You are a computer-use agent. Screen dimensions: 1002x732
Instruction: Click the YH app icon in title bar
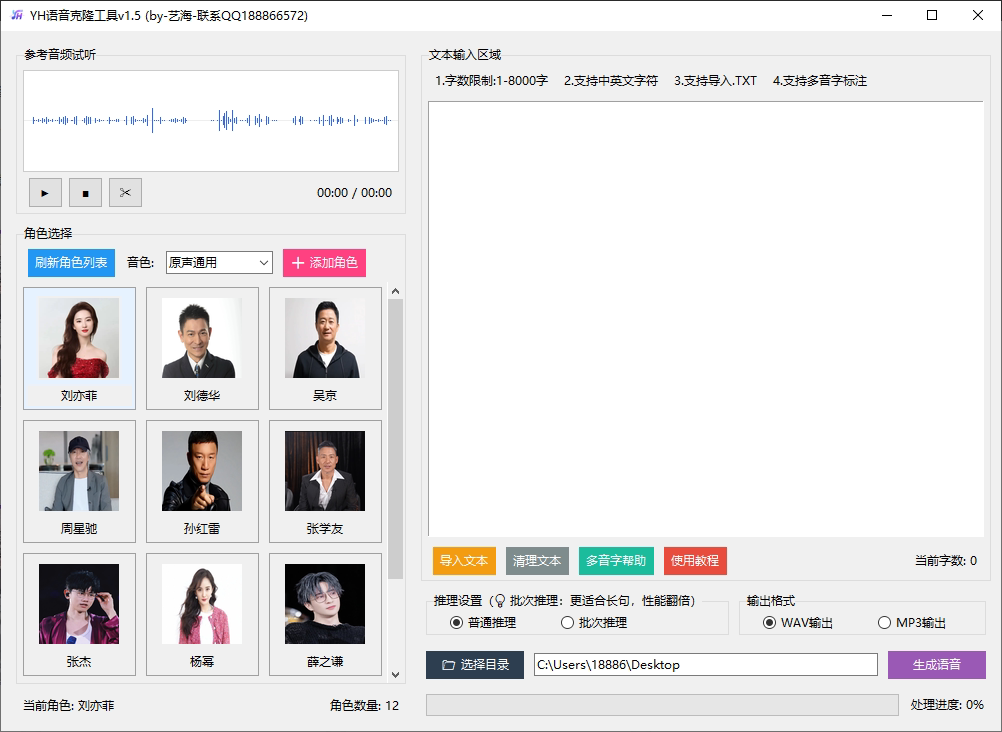point(17,15)
